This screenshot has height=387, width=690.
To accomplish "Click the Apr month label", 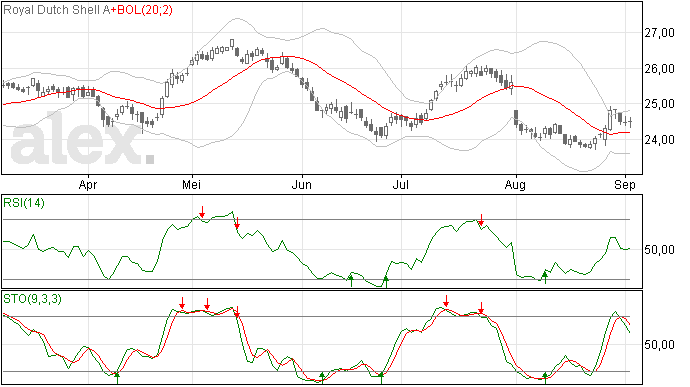I will 88,185.
